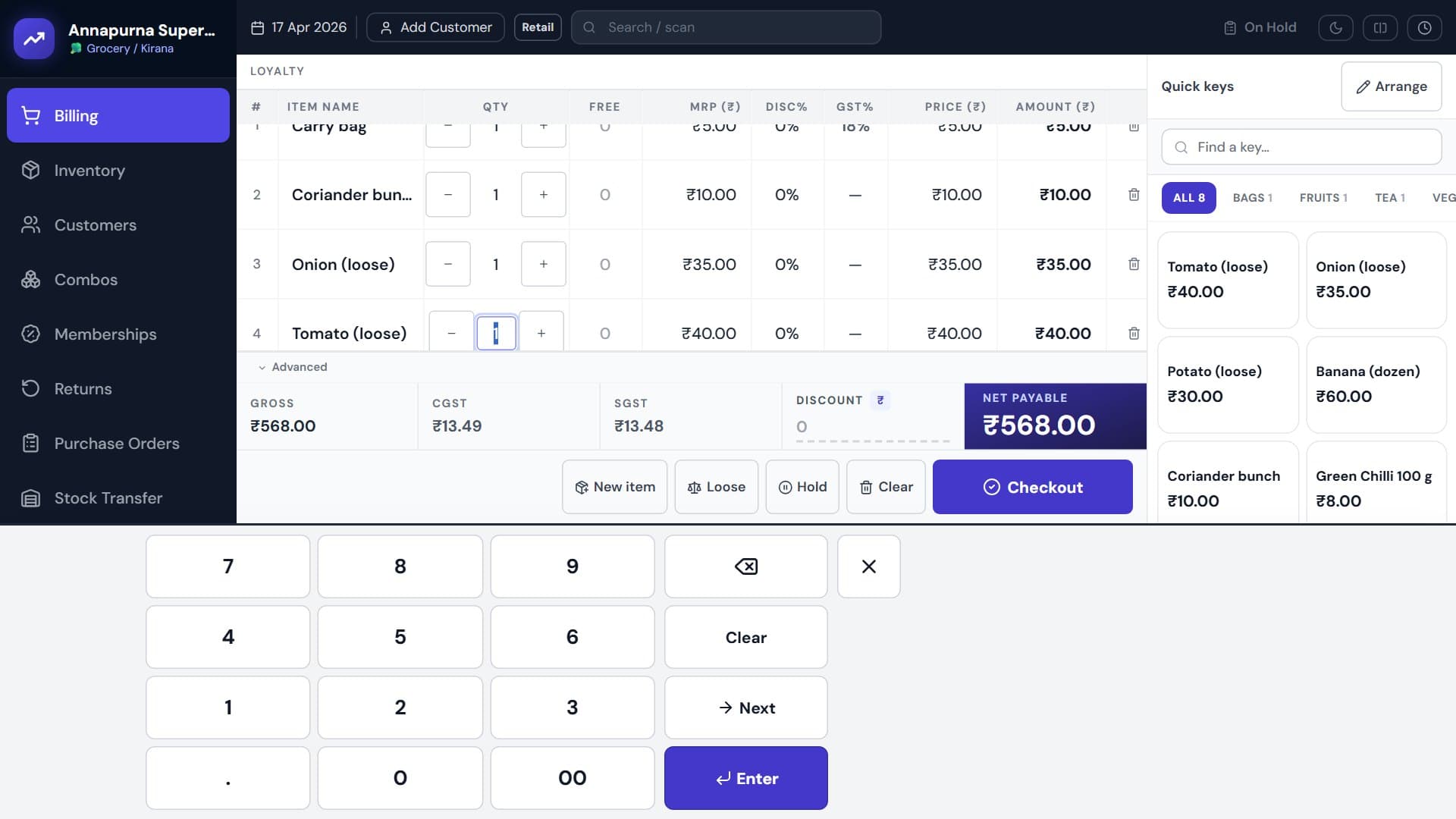Focus the Search / scan field
Viewport: 1456px width, 819px height.
(726, 27)
